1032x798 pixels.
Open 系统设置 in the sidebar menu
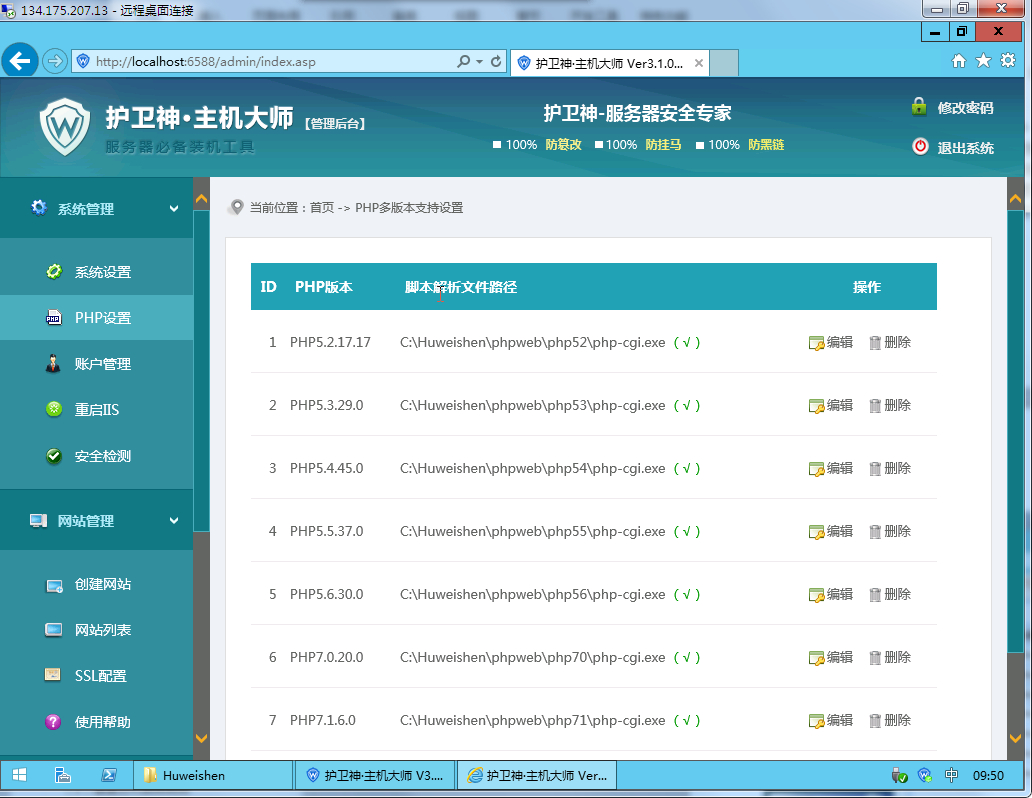click(103, 272)
